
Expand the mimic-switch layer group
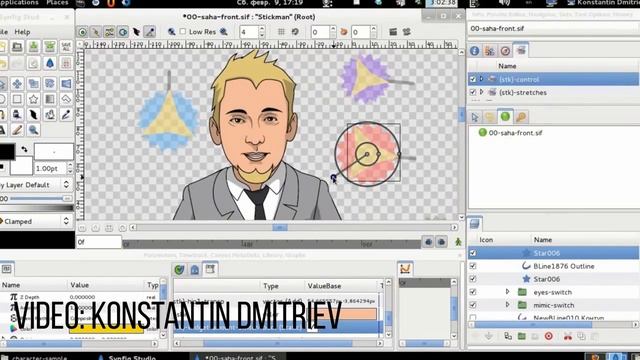point(507,305)
